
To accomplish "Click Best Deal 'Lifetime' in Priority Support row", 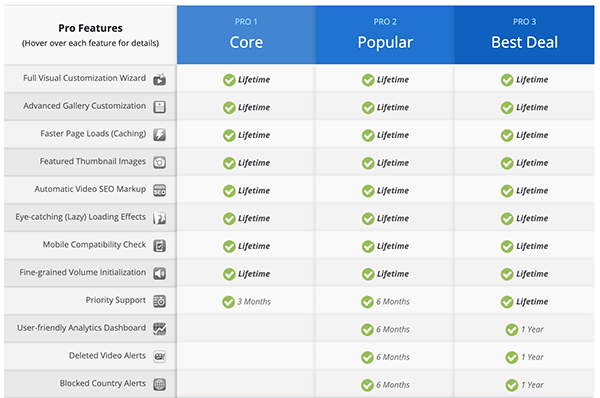I will (x=532, y=302).
